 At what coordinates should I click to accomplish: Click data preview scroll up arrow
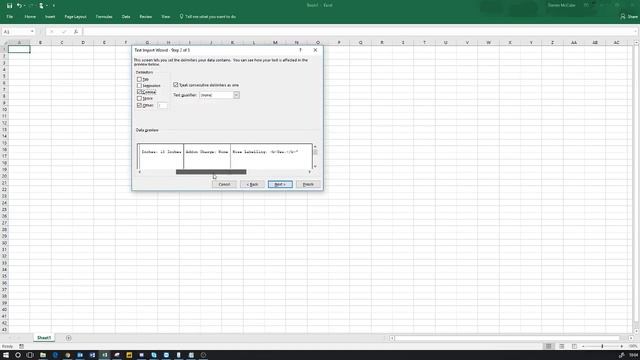(x=315, y=146)
